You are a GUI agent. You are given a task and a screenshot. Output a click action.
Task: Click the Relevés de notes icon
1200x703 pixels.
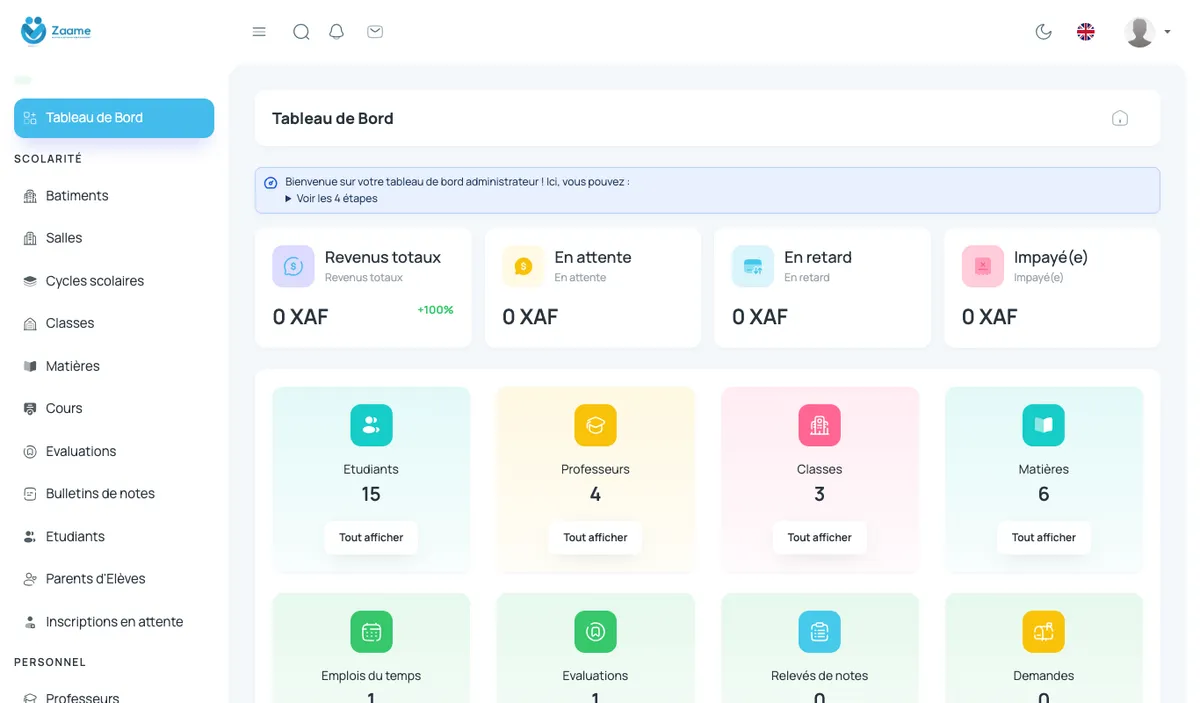click(819, 632)
